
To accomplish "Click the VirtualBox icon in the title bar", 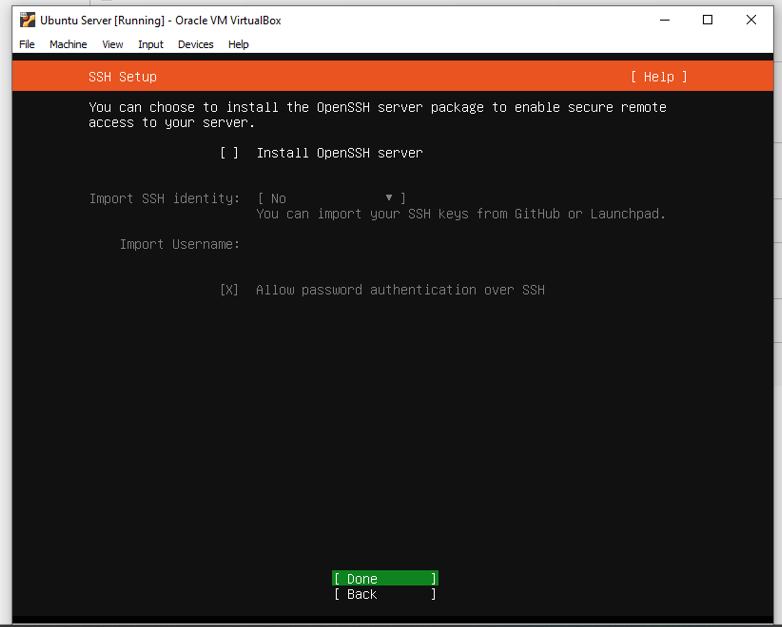I will coord(28,20).
